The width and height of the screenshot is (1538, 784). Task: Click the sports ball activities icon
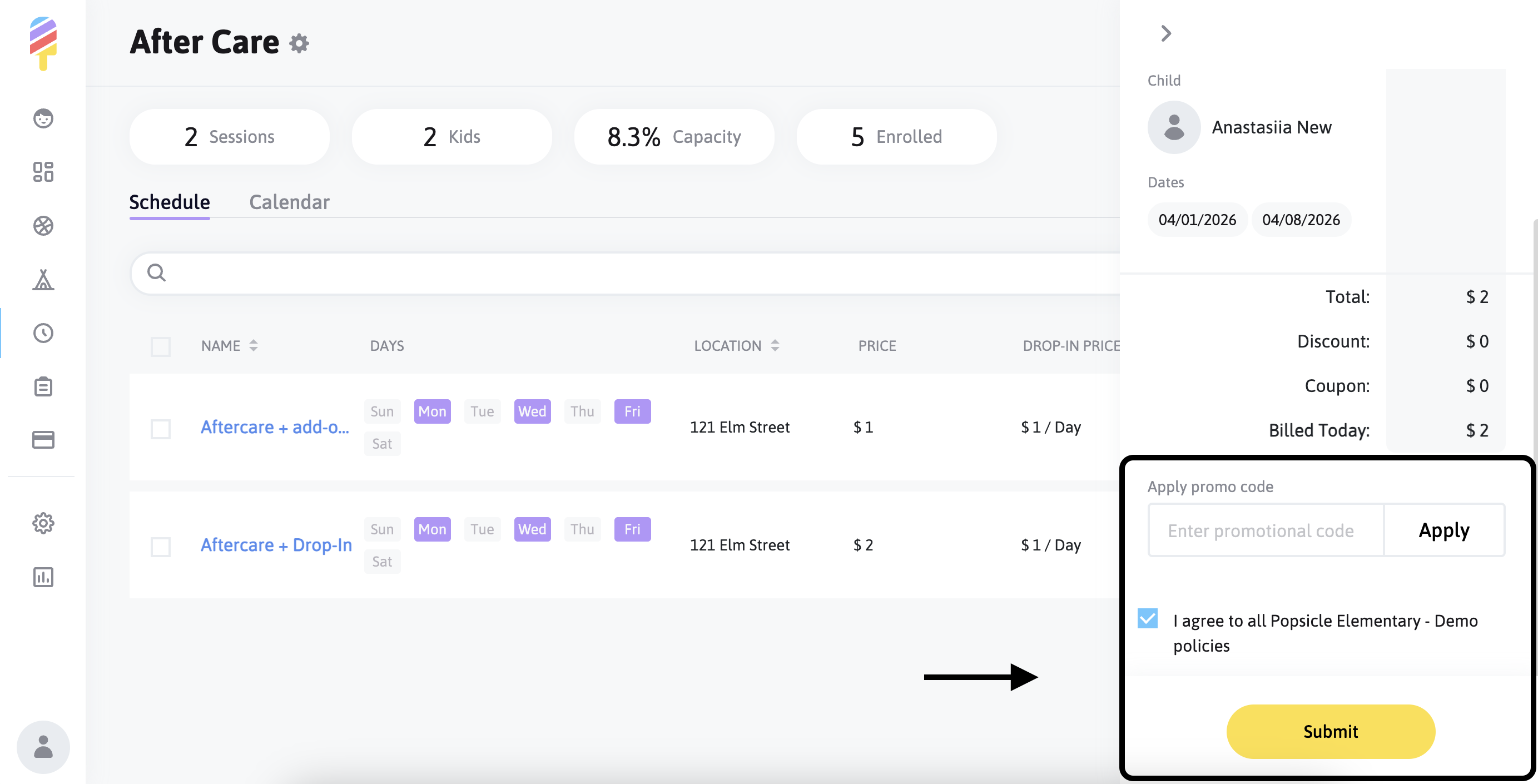tap(43, 226)
